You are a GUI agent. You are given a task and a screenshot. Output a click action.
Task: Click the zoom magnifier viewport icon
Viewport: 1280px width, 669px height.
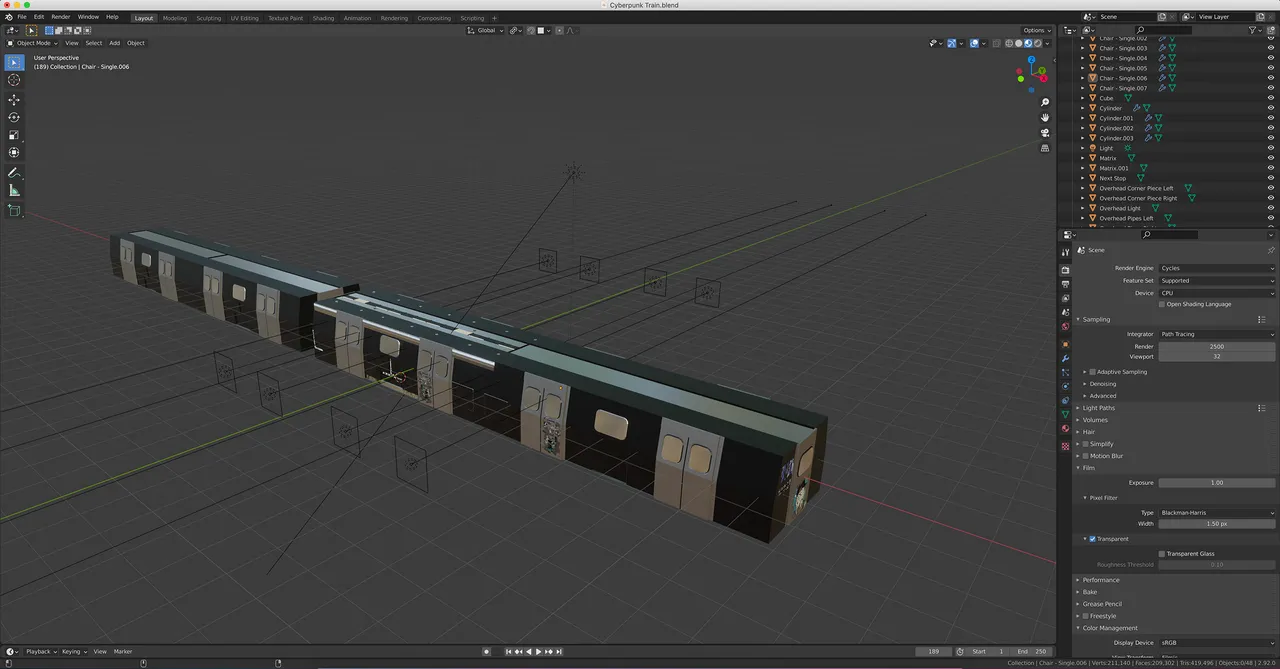click(1045, 103)
